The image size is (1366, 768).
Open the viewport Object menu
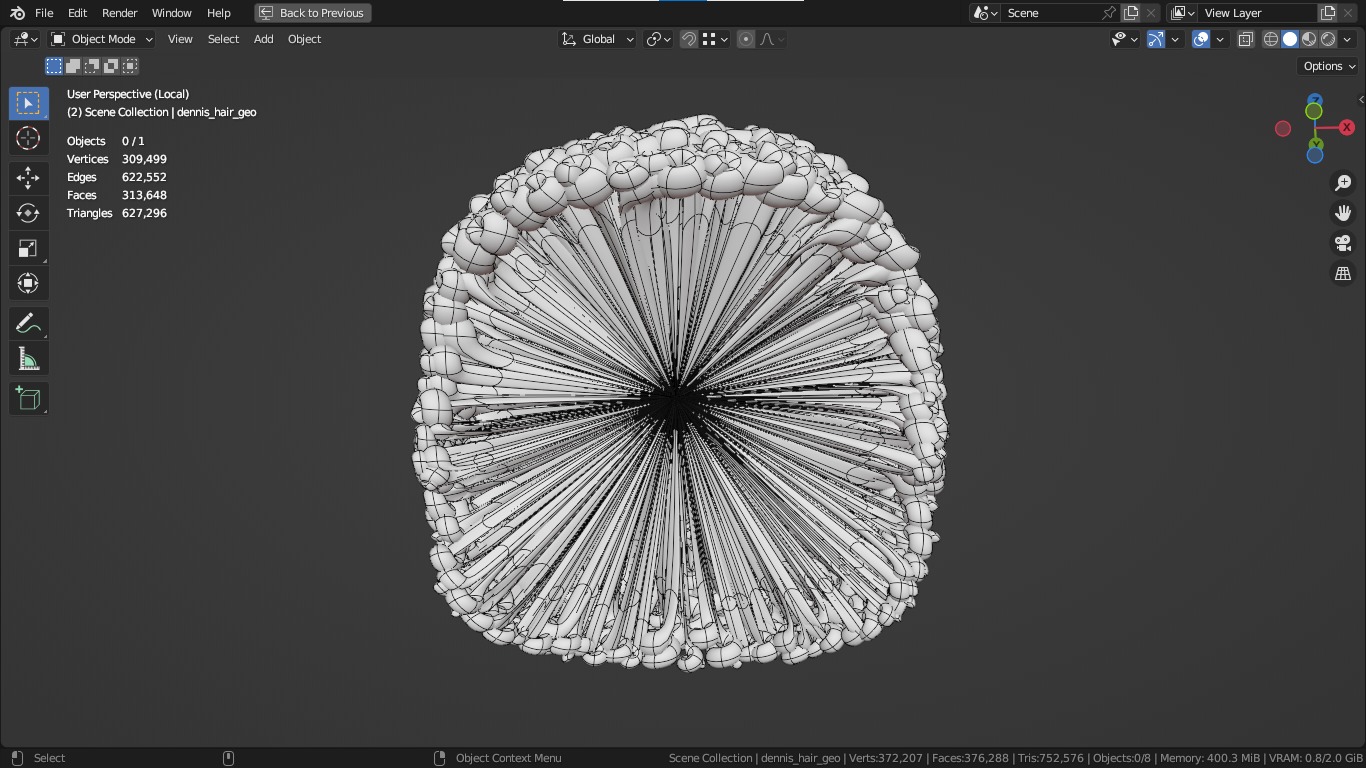click(304, 39)
